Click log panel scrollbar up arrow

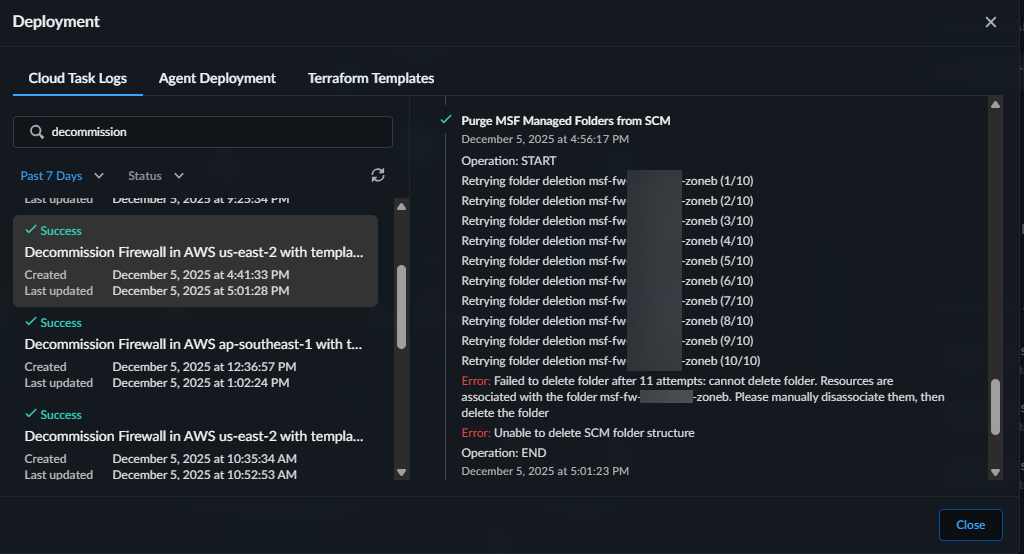(x=994, y=104)
